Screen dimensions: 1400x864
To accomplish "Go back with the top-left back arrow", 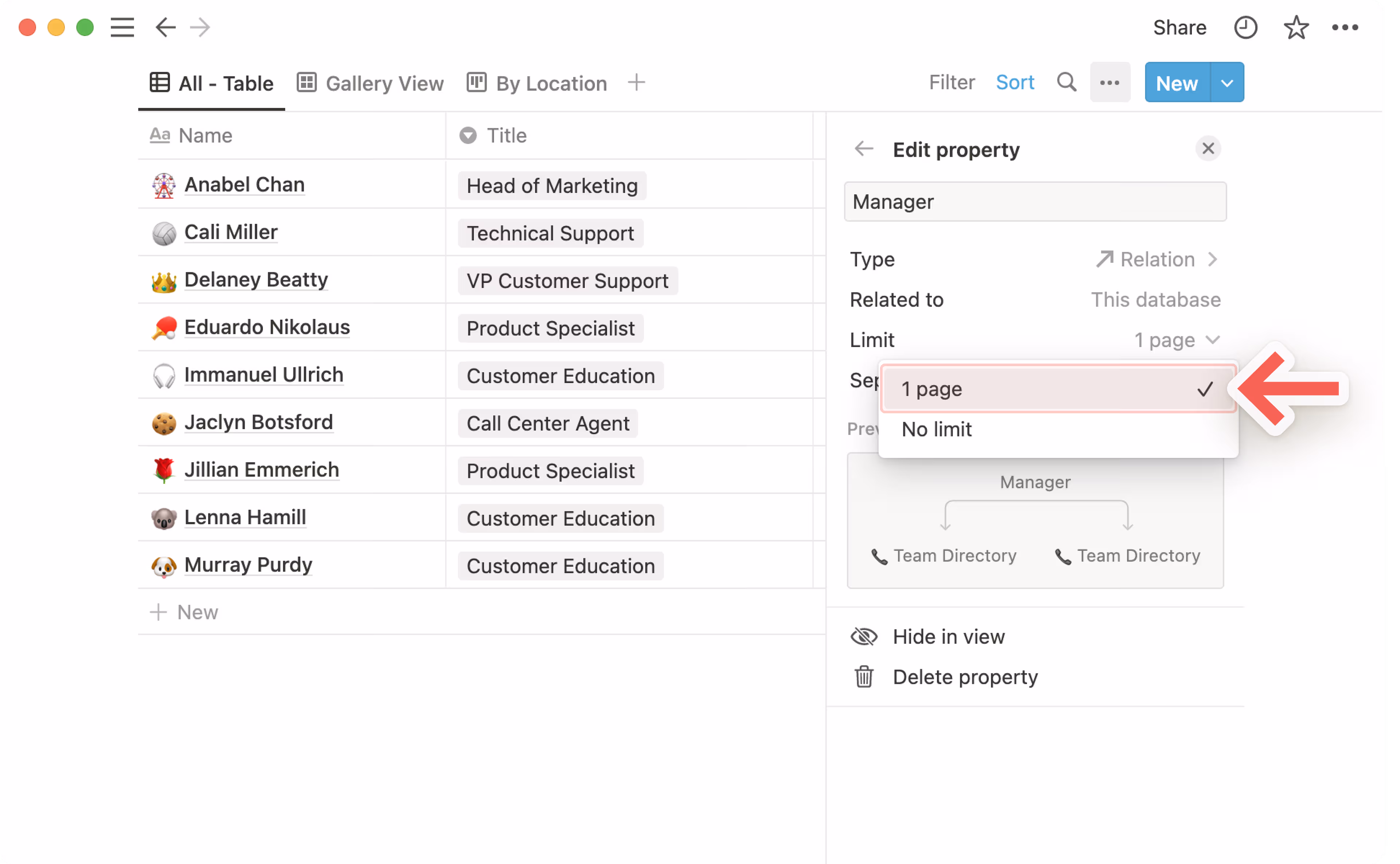I will [x=165, y=27].
